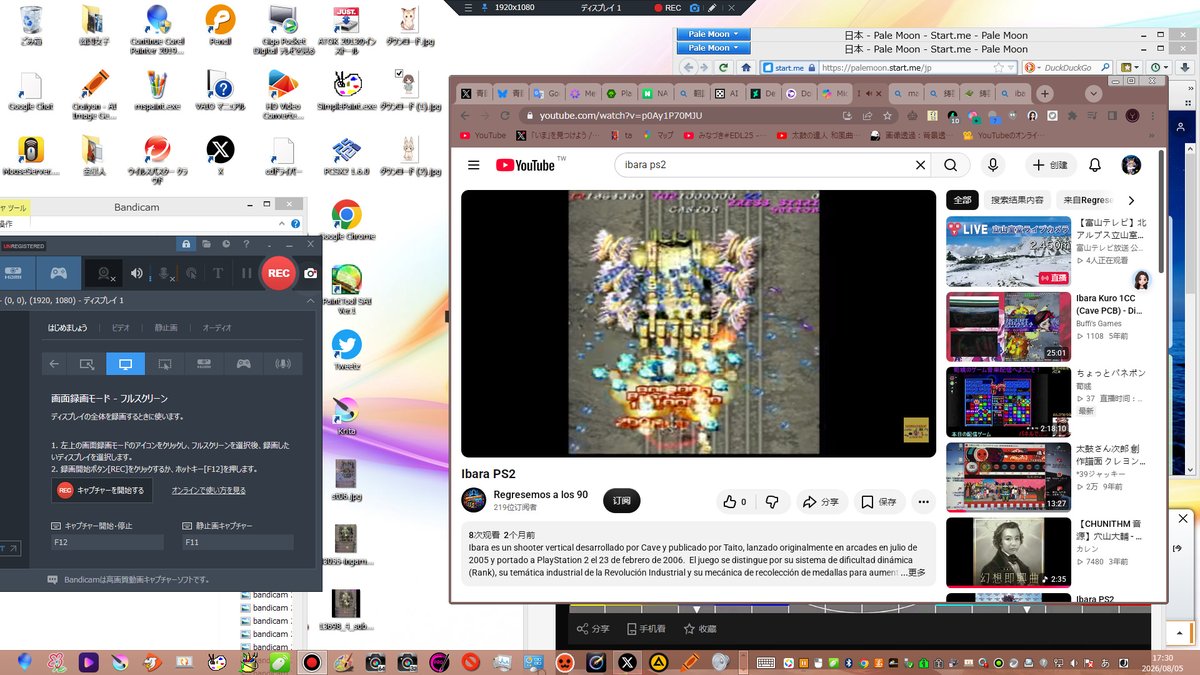Select fullscreen monitor mode in Bandicam
The height and width of the screenshot is (675, 1200).
126,364
